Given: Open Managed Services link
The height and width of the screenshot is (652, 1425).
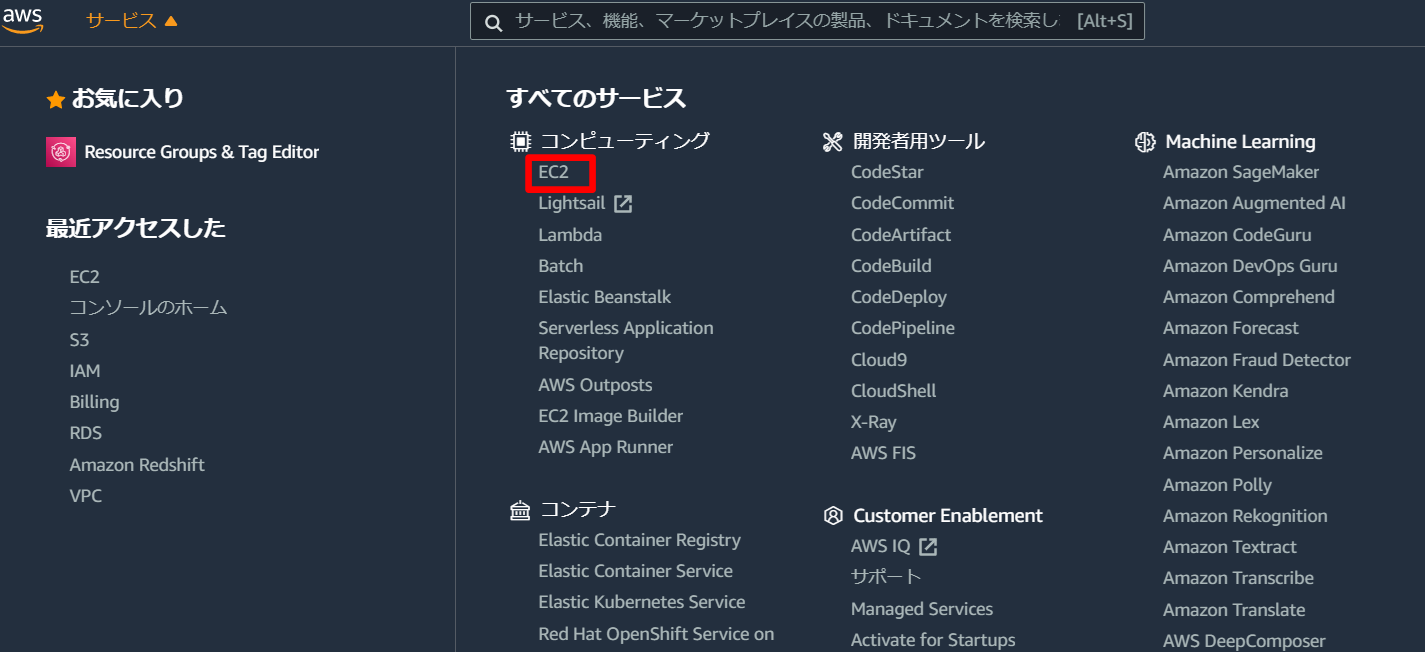Looking at the screenshot, I should coord(922,609).
